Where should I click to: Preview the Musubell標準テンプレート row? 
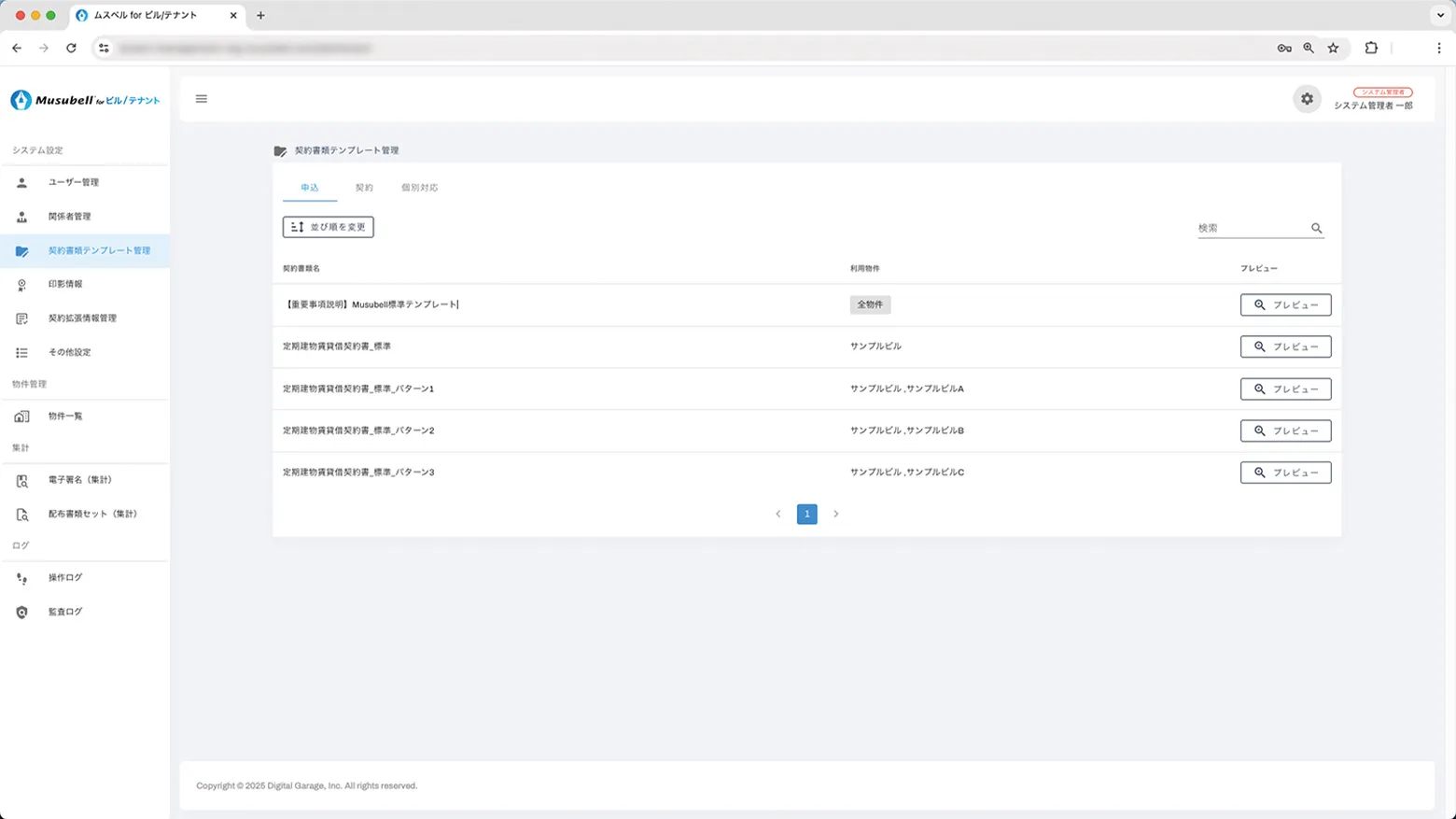1285,304
